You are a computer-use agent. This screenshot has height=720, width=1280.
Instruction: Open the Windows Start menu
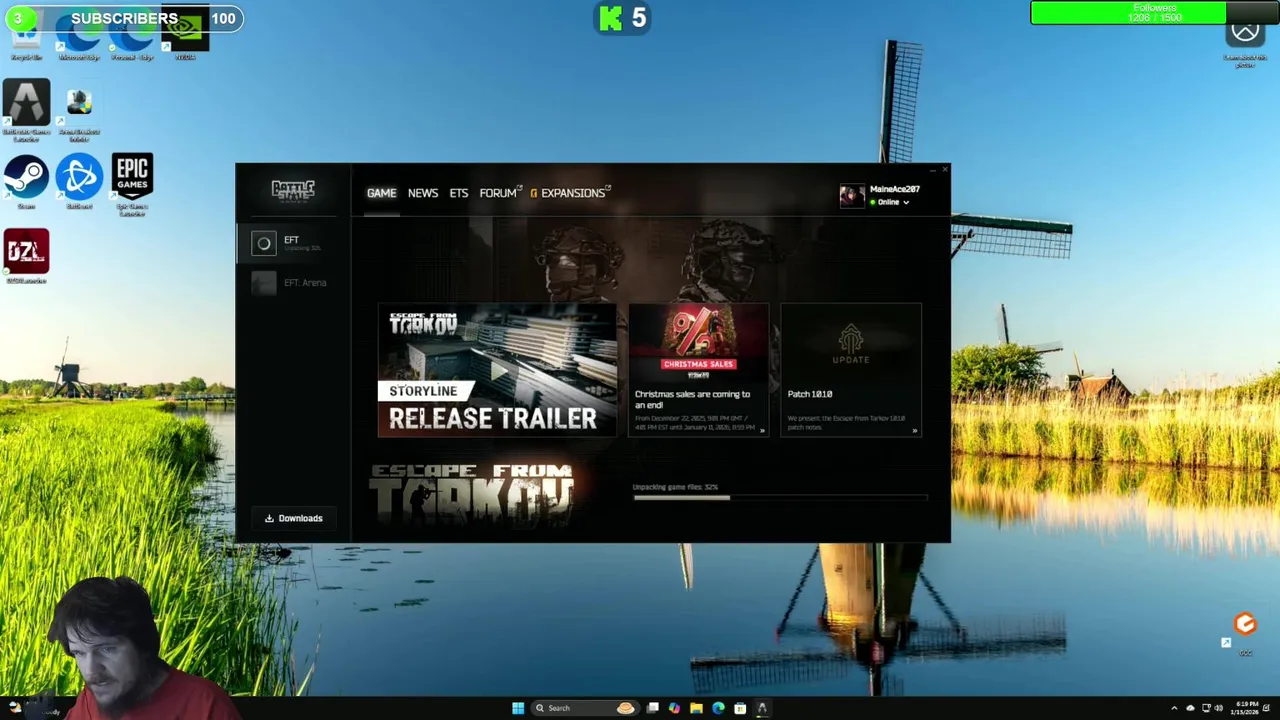(518, 708)
